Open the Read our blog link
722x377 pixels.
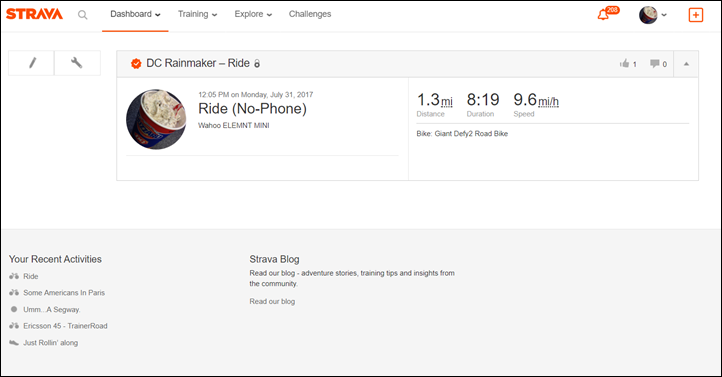[x=272, y=302]
